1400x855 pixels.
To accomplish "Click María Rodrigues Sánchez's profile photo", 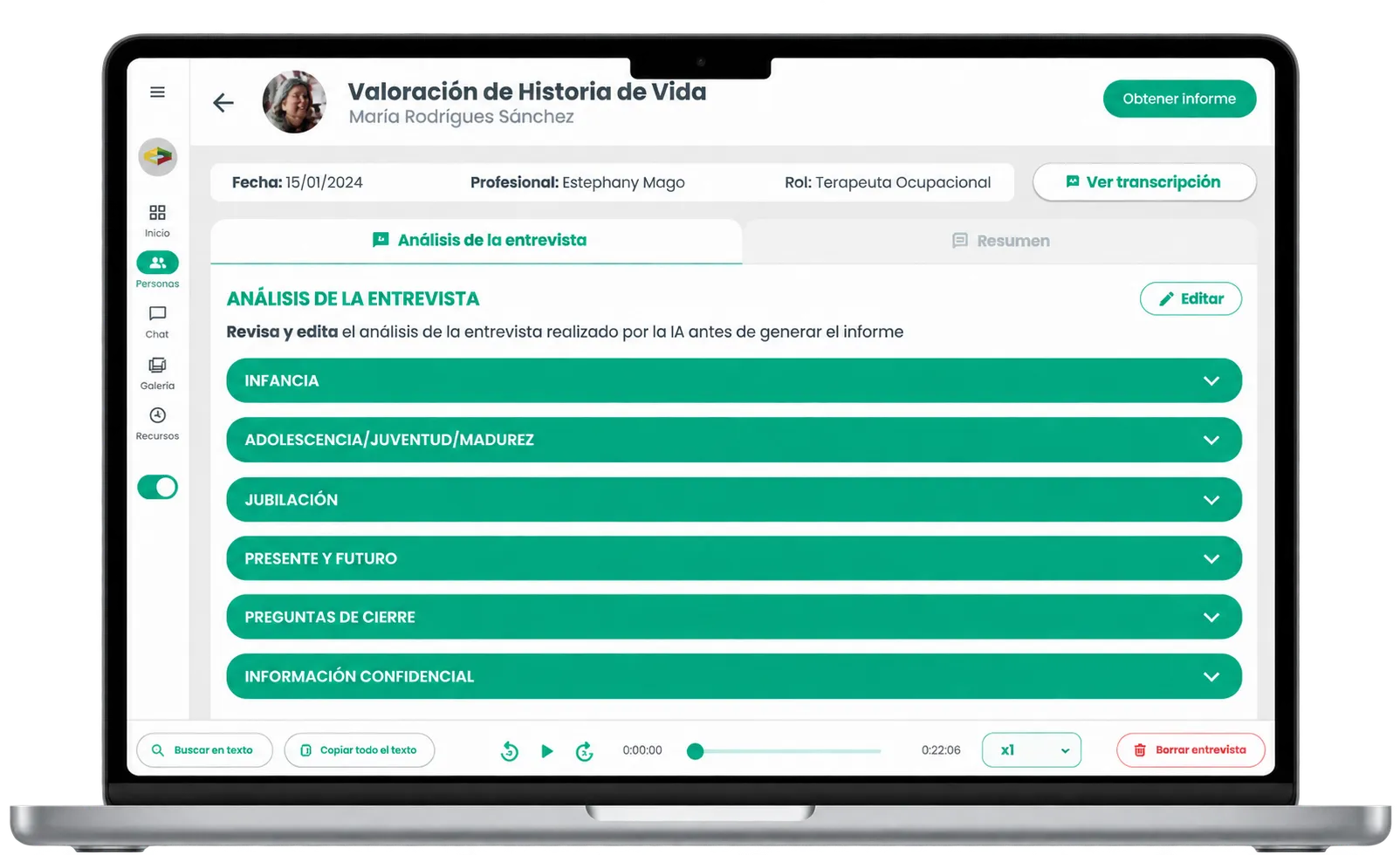I will [294, 102].
